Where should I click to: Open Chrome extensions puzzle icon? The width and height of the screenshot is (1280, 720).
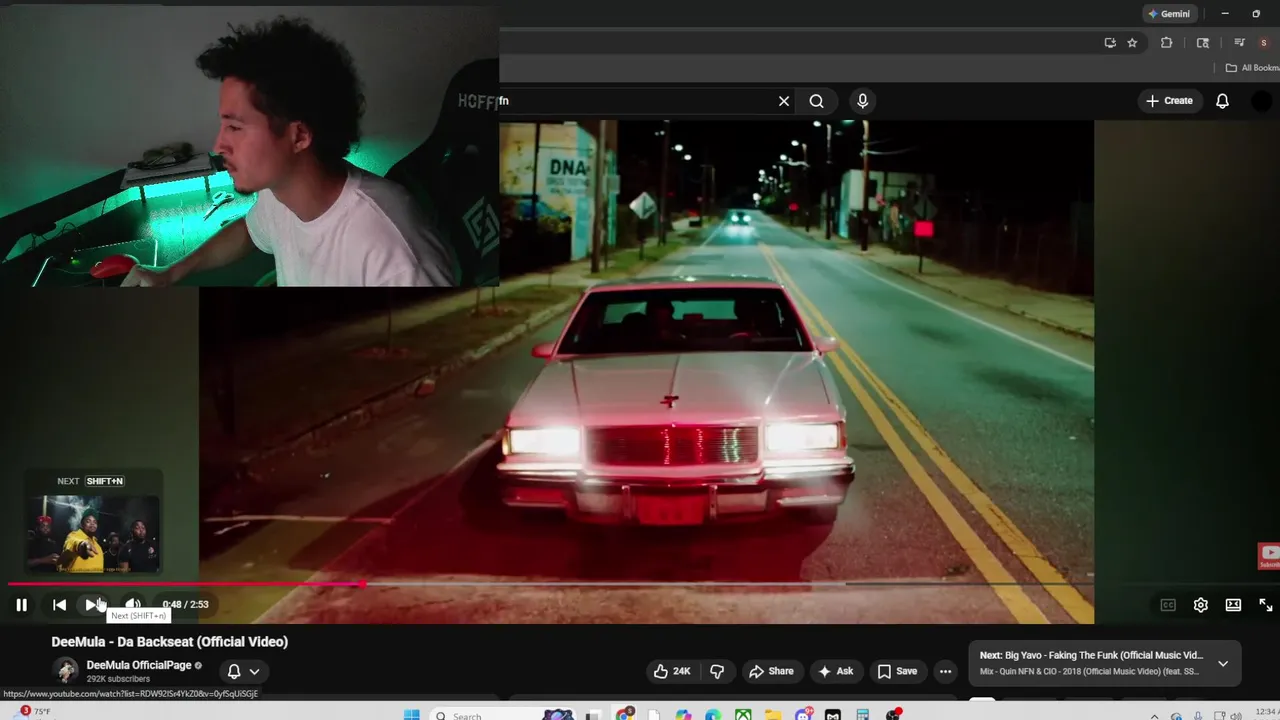click(x=1166, y=43)
